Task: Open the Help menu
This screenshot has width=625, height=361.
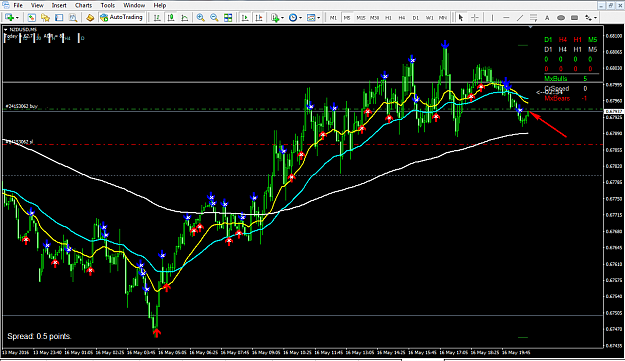Action: point(159,5)
